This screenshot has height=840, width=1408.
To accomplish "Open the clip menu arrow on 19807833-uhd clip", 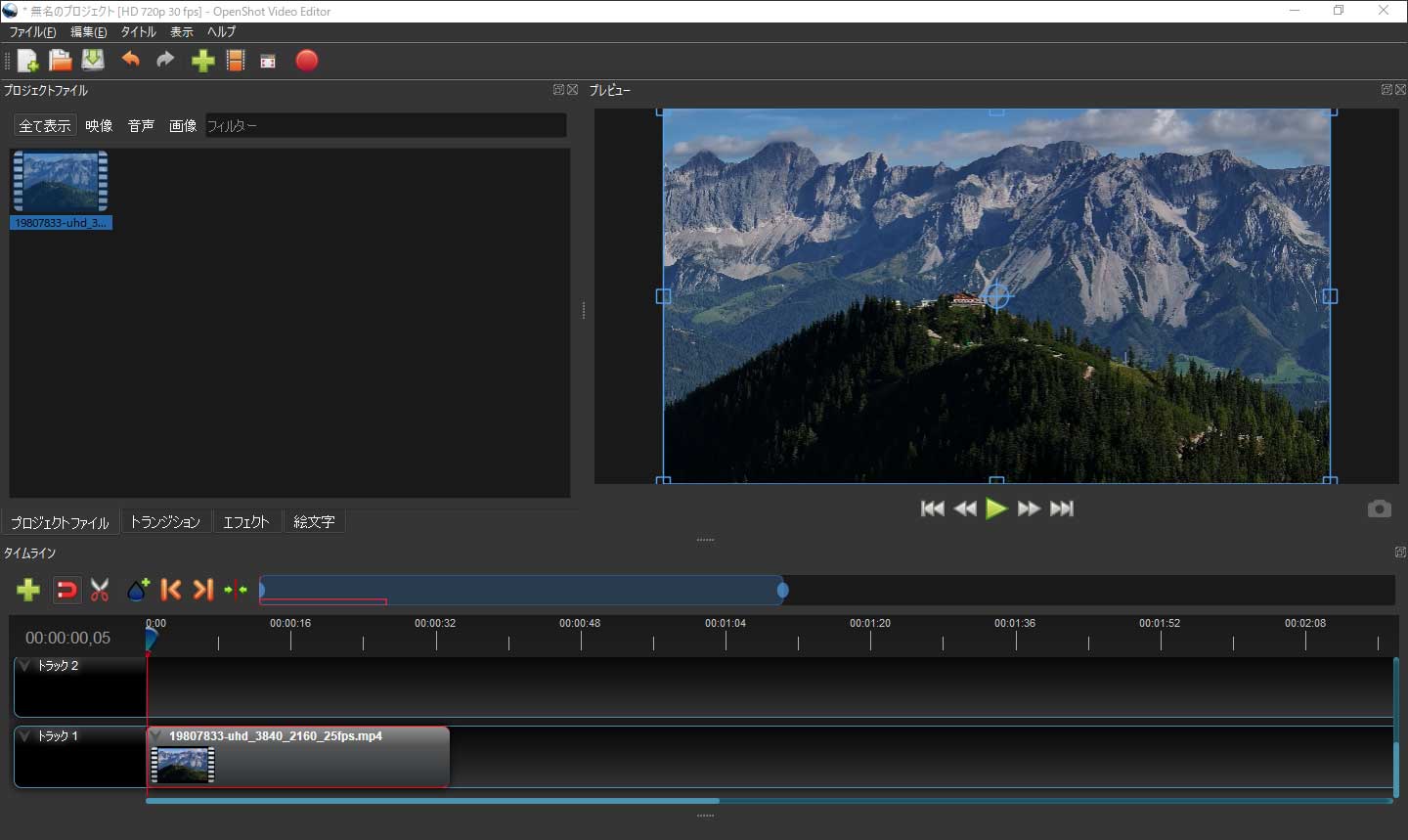I will pyautogui.click(x=157, y=736).
